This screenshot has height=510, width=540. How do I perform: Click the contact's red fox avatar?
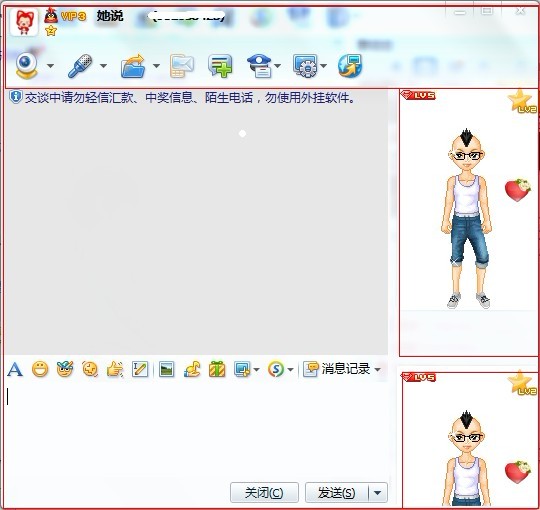tap(24, 22)
